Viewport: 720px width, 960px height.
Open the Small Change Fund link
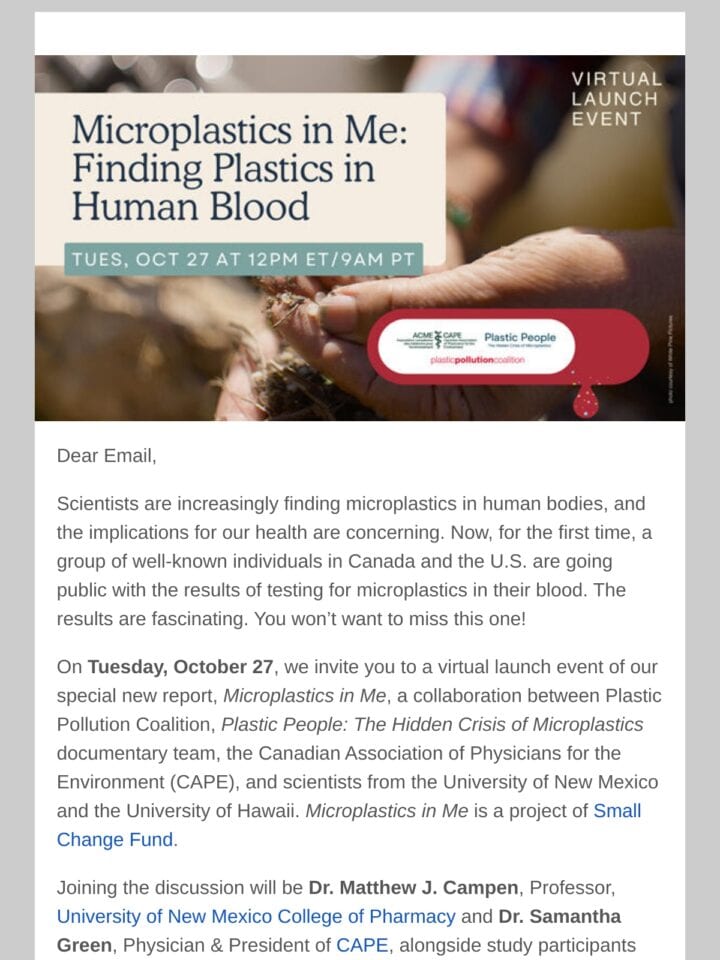pos(349,825)
